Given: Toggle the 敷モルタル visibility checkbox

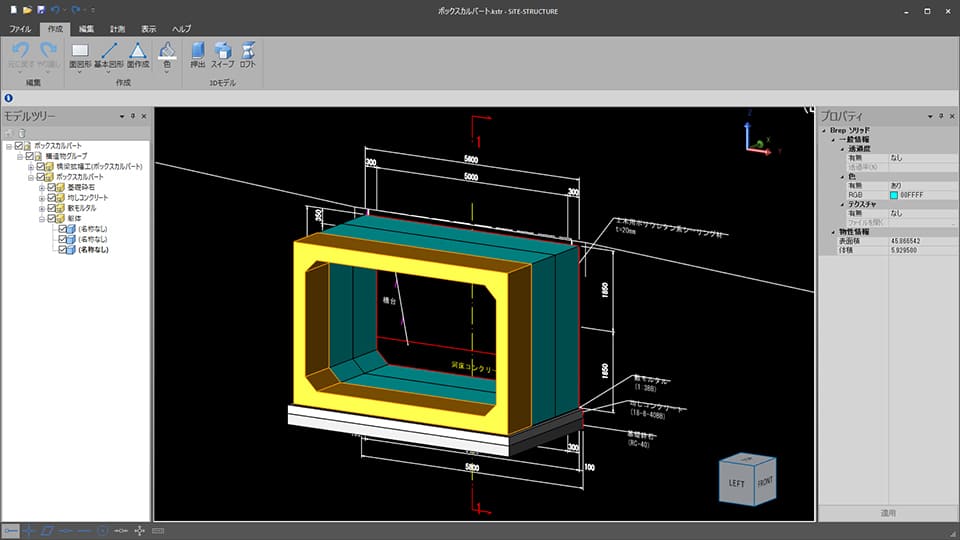Looking at the screenshot, I should [x=51, y=208].
